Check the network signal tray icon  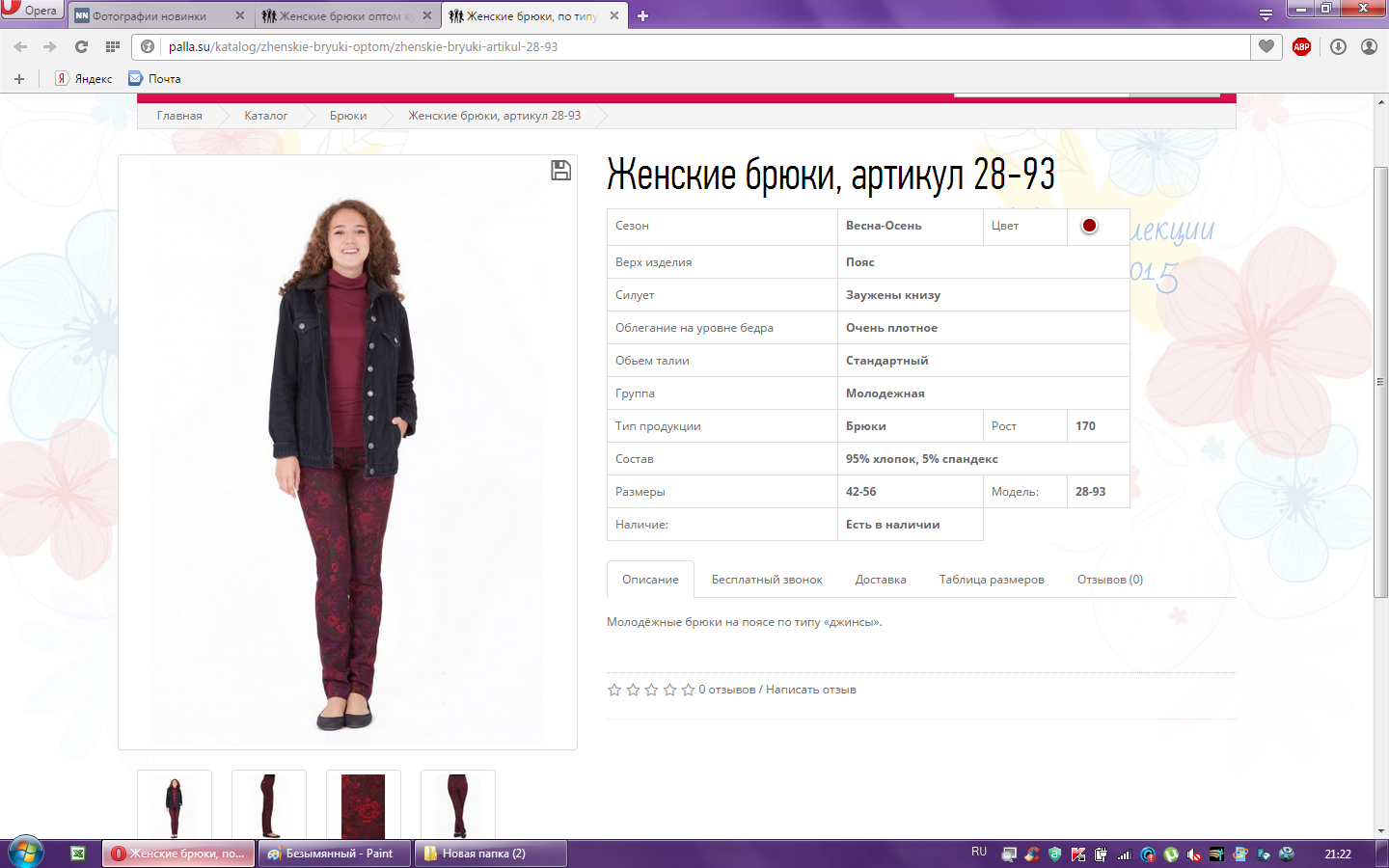[x=1125, y=854]
